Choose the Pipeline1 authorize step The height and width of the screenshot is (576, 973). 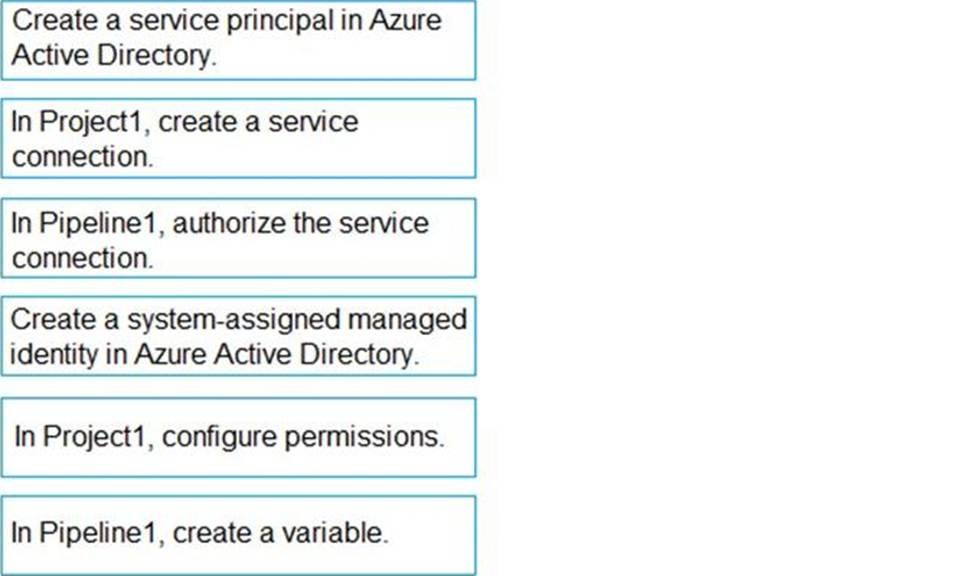[x=238, y=238]
